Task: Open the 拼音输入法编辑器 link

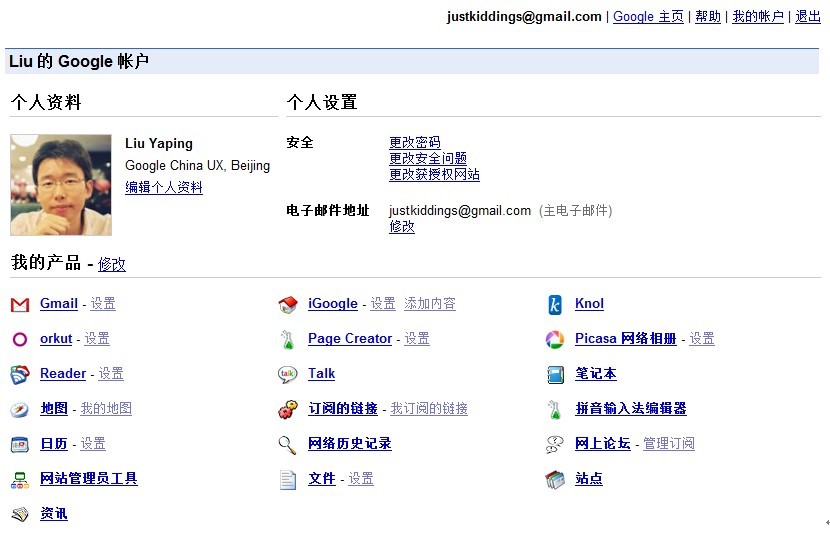Action: coord(631,408)
